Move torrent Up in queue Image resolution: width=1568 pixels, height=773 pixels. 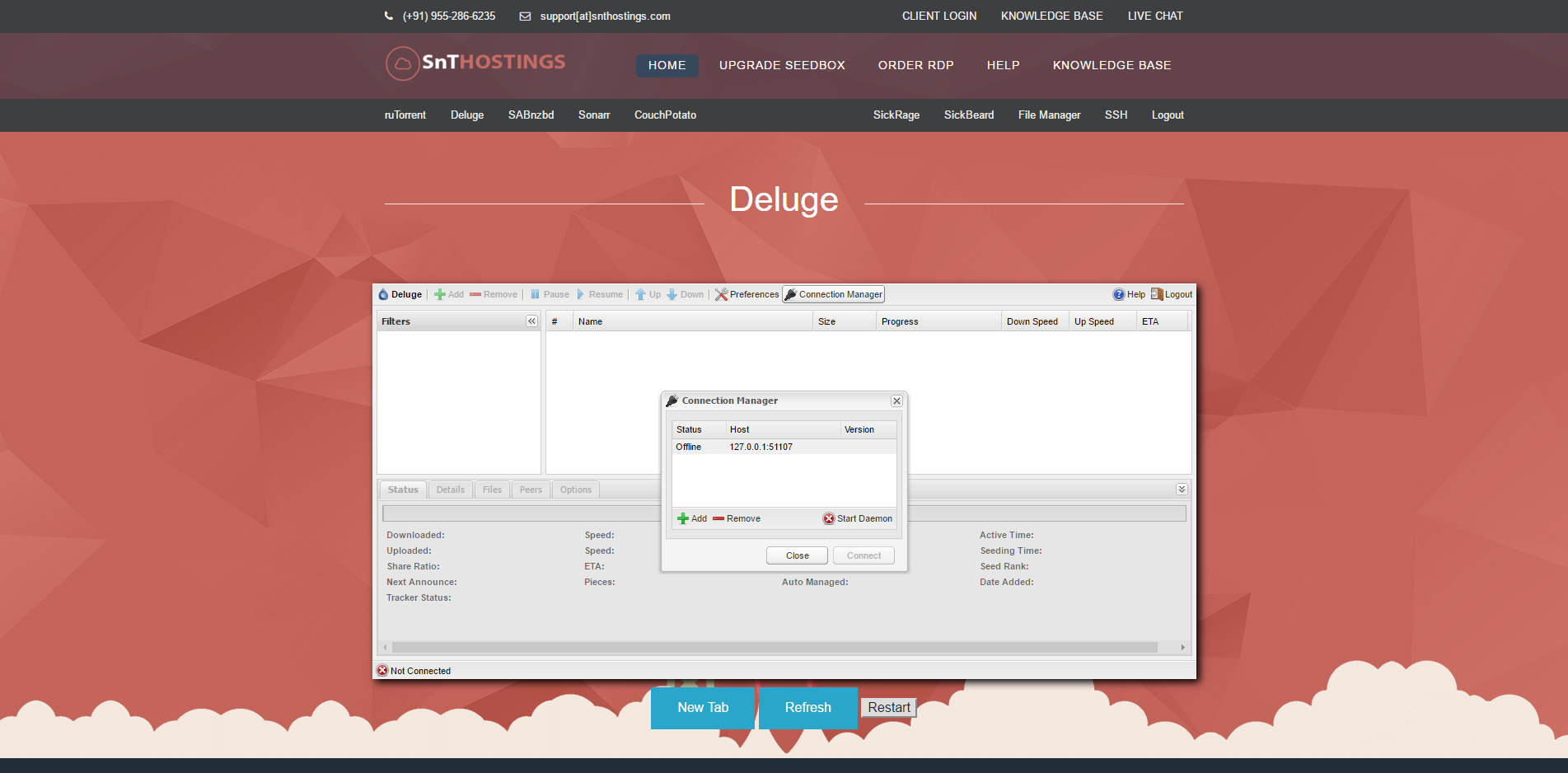(648, 294)
